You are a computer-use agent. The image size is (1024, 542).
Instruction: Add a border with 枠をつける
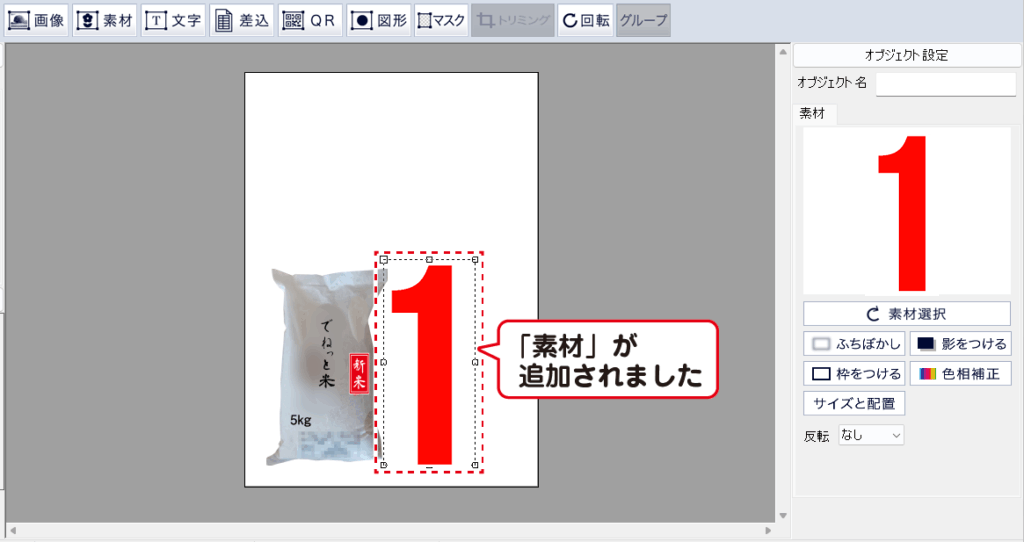[x=854, y=374]
